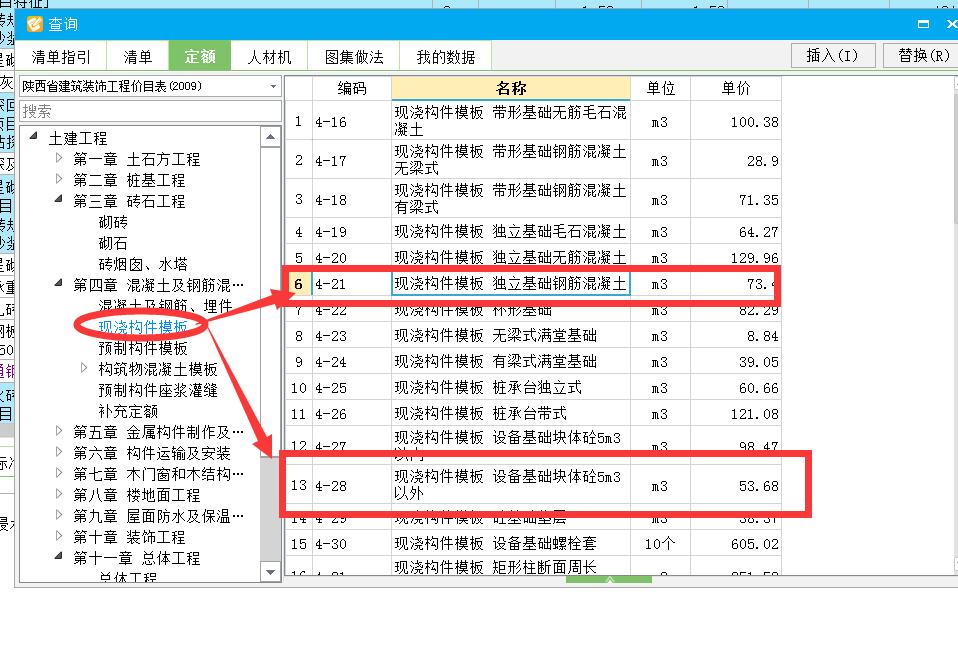Viewport: 958px width, 668px height.
Task: Click the 查询 dialog app icon
Action: click(x=35, y=24)
